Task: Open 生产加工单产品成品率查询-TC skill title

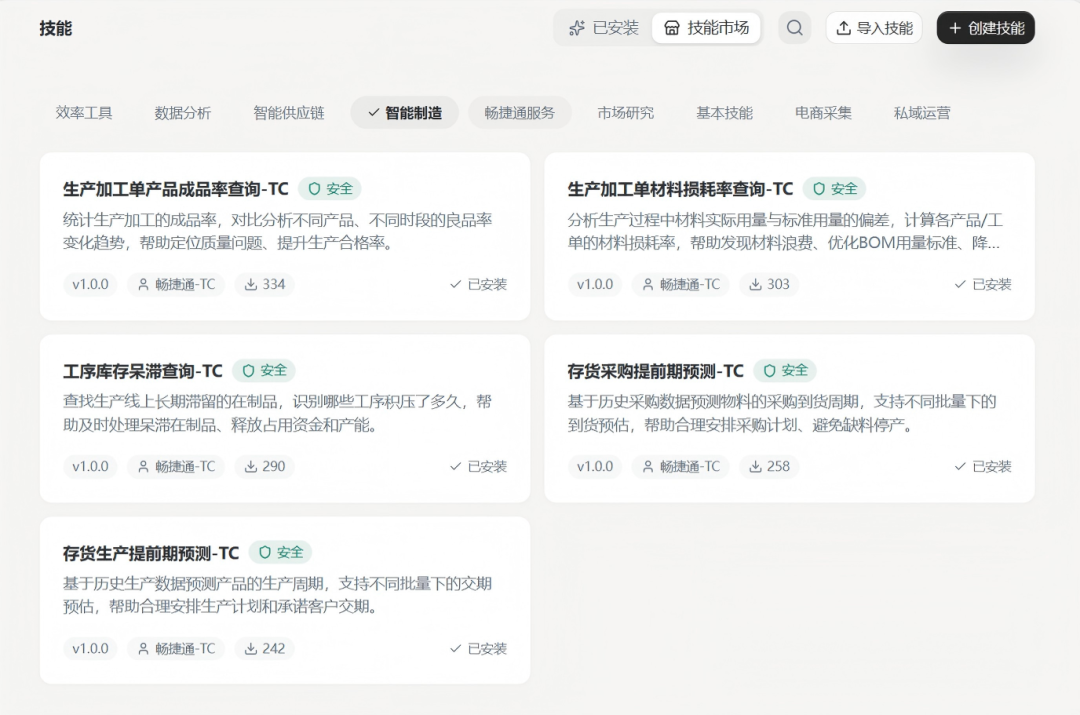Action: click(176, 189)
